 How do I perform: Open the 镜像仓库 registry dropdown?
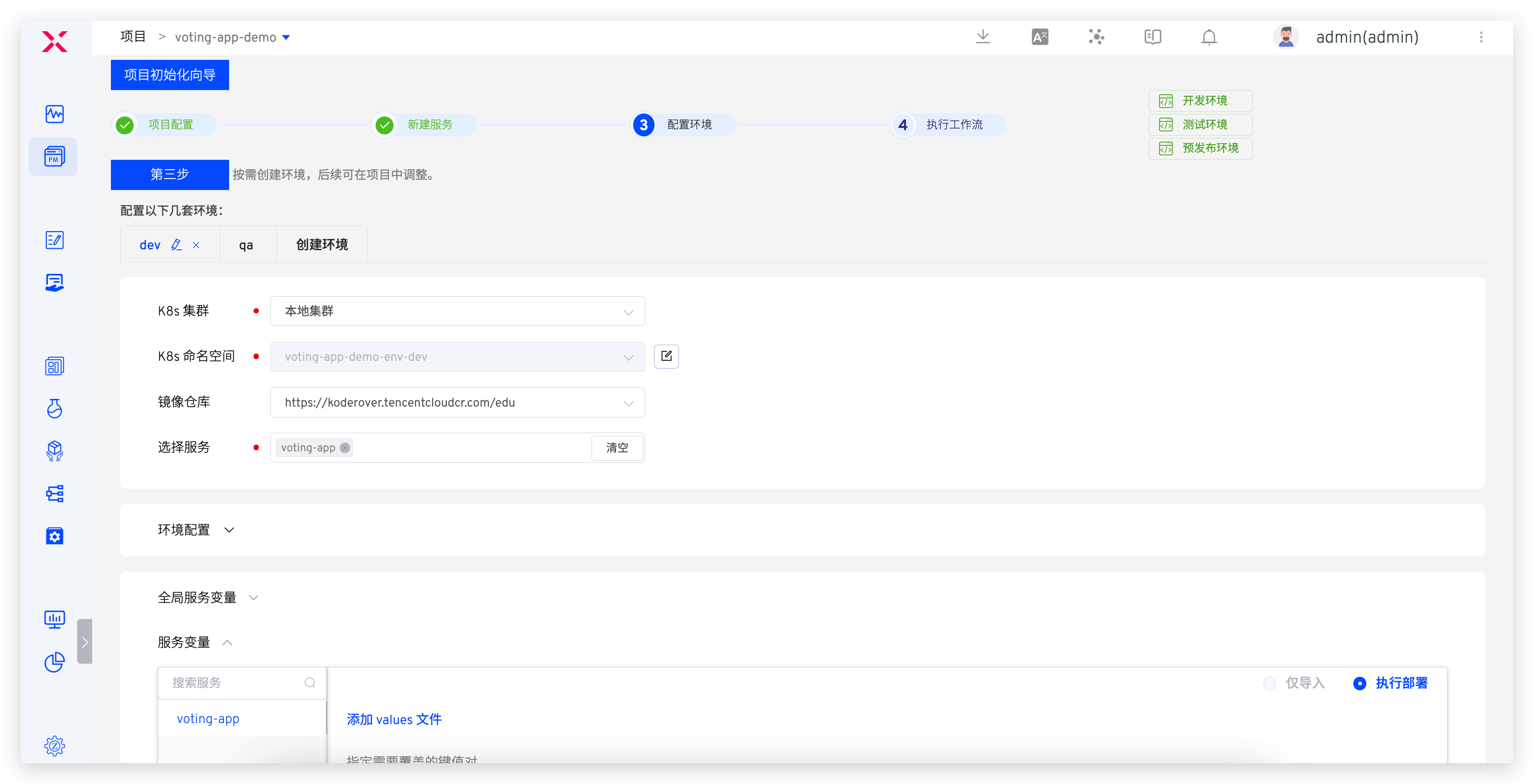457,402
